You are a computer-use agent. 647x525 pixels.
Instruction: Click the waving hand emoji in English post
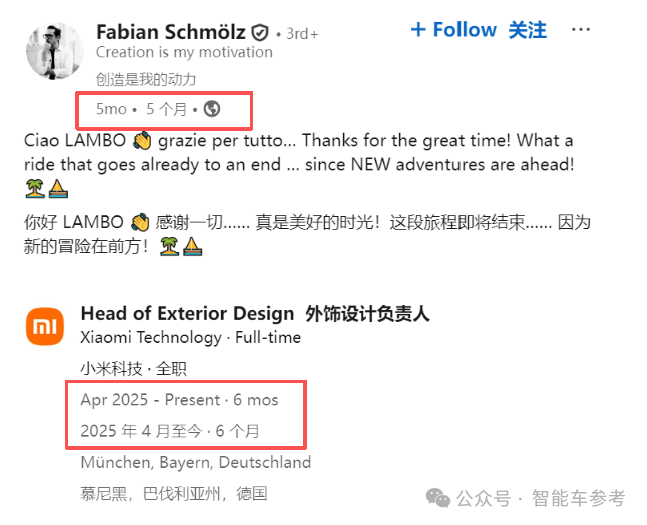[x=142, y=141]
